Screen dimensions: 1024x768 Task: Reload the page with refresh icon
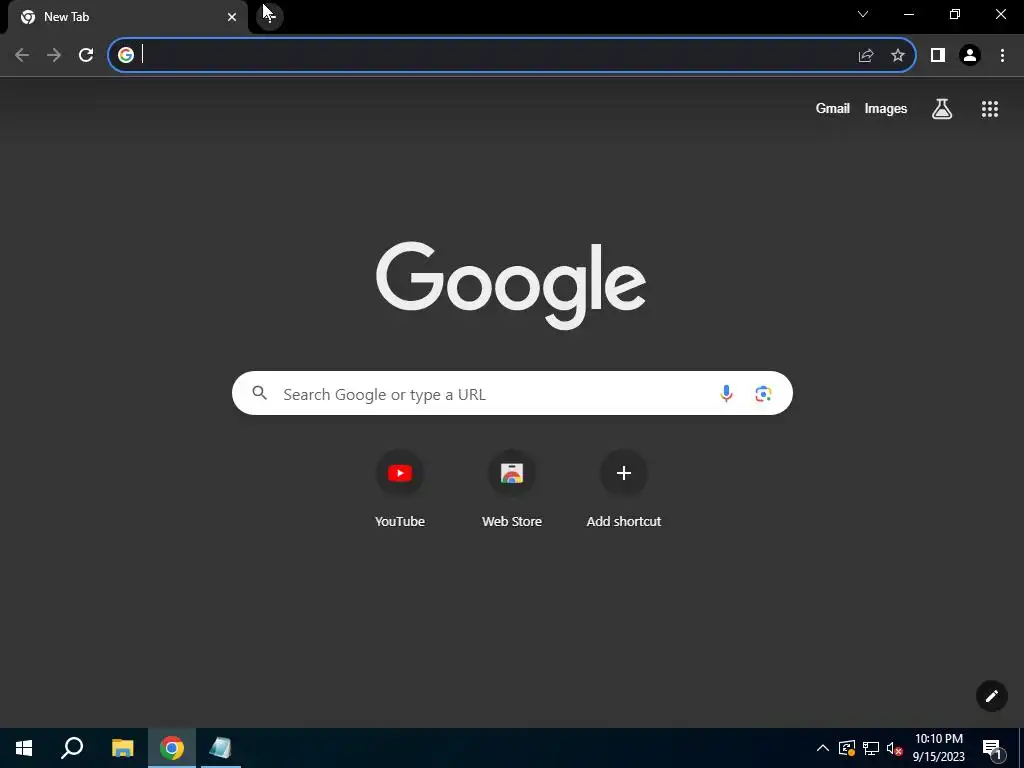(x=86, y=55)
